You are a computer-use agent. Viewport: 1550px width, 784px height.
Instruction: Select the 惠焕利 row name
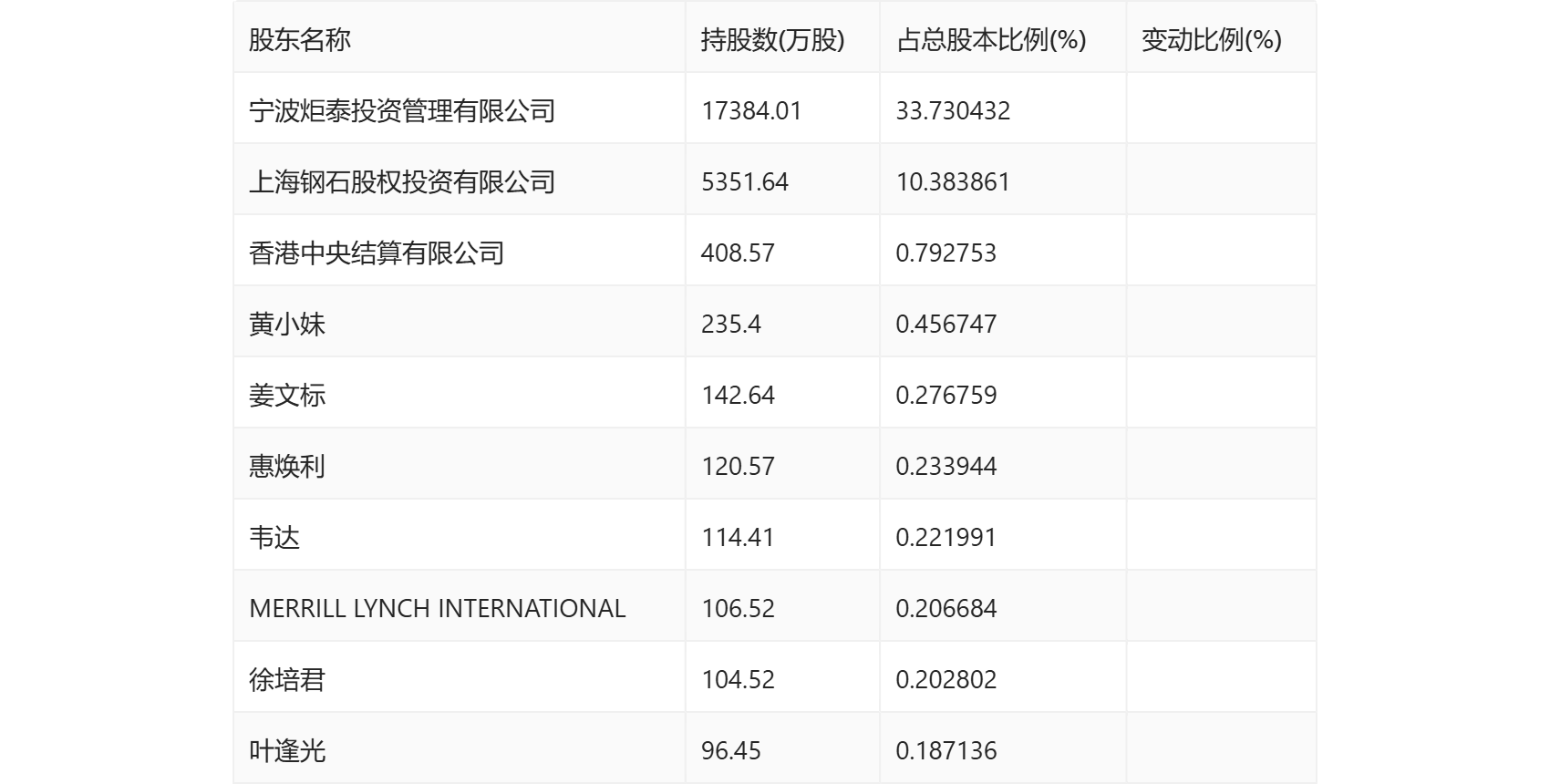tap(287, 467)
